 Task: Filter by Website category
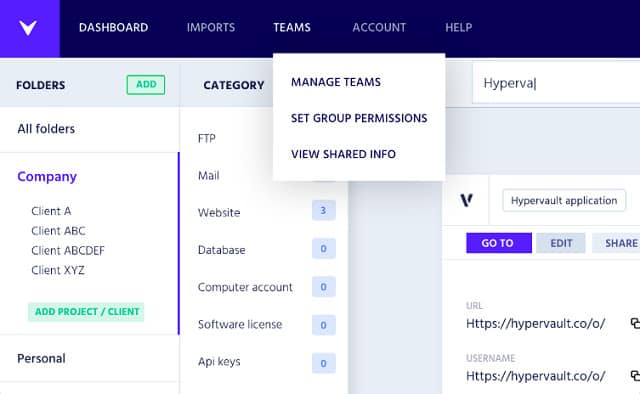[x=219, y=212]
